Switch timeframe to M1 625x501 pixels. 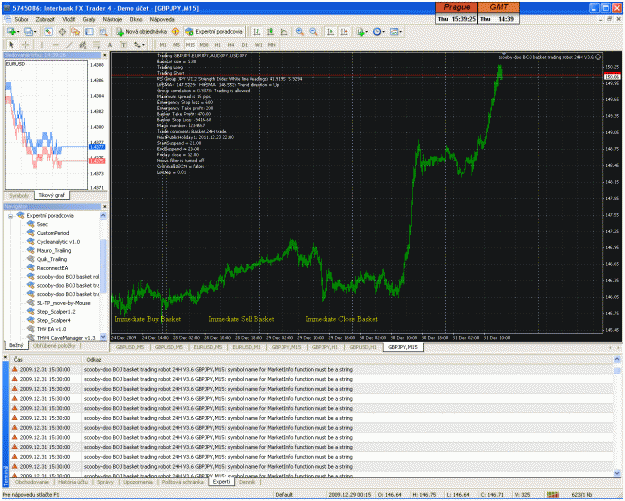[163, 45]
